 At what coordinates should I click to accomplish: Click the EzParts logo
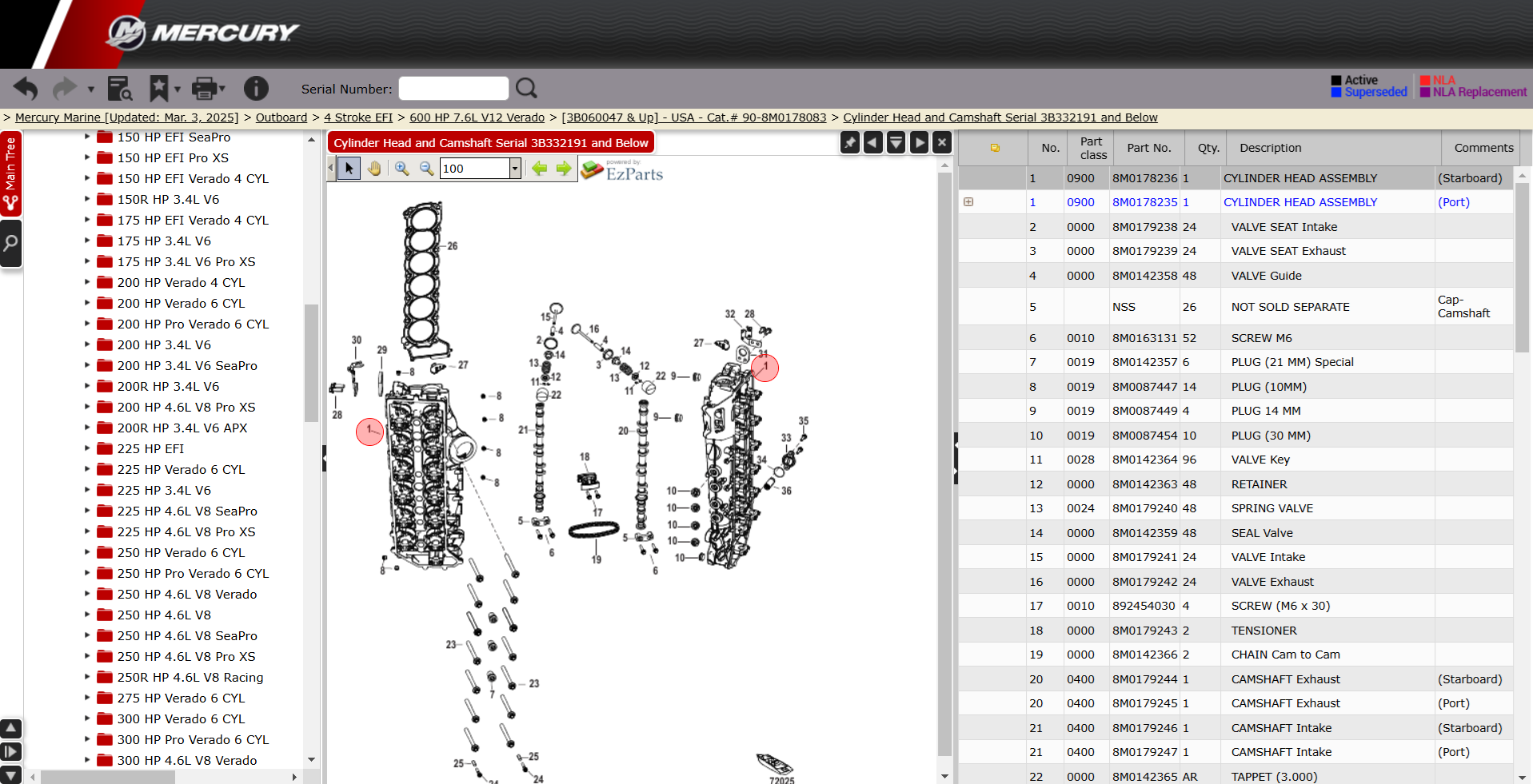point(622,169)
